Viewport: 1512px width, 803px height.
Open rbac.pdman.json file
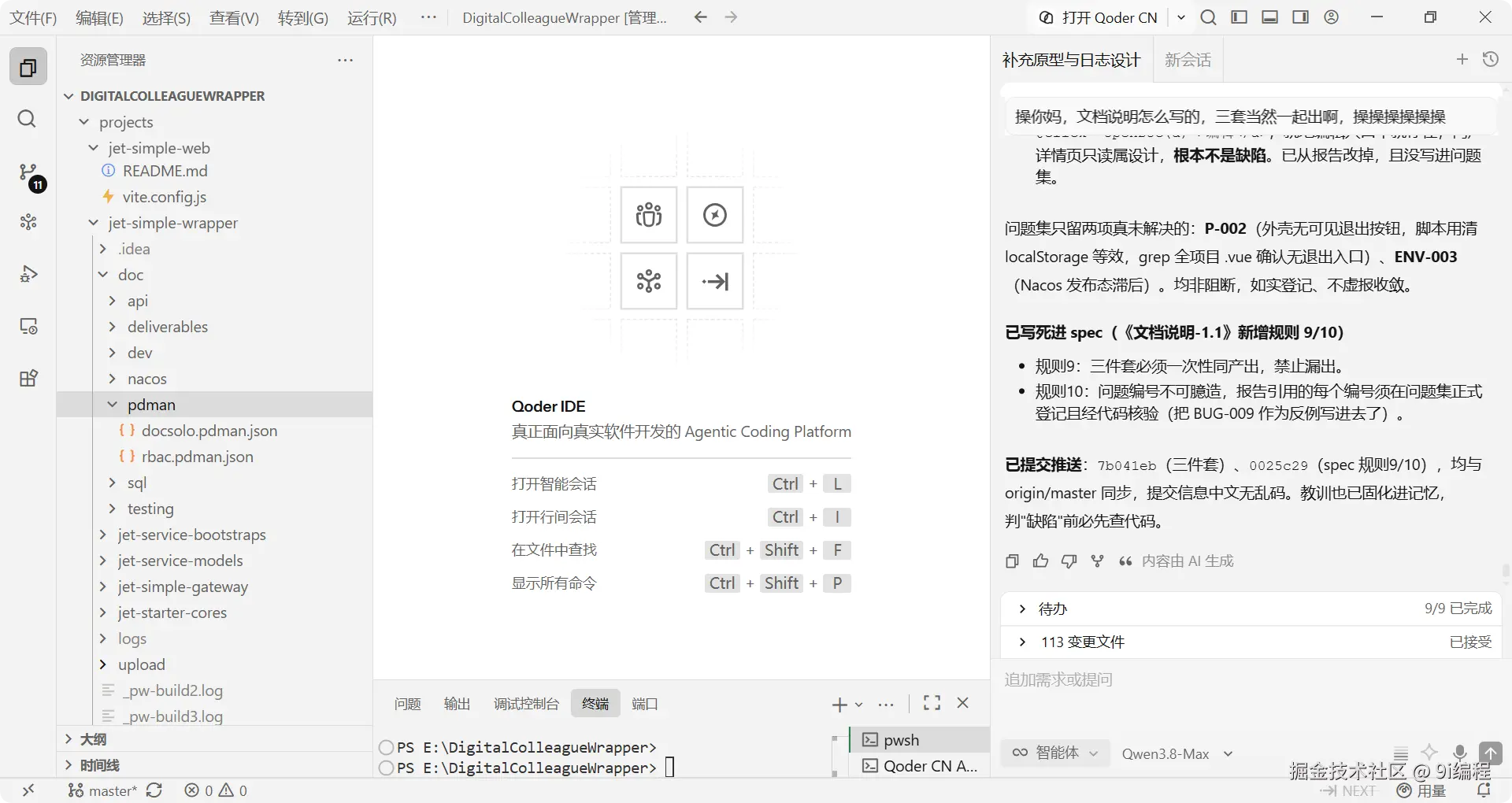(x=197, y=457)
